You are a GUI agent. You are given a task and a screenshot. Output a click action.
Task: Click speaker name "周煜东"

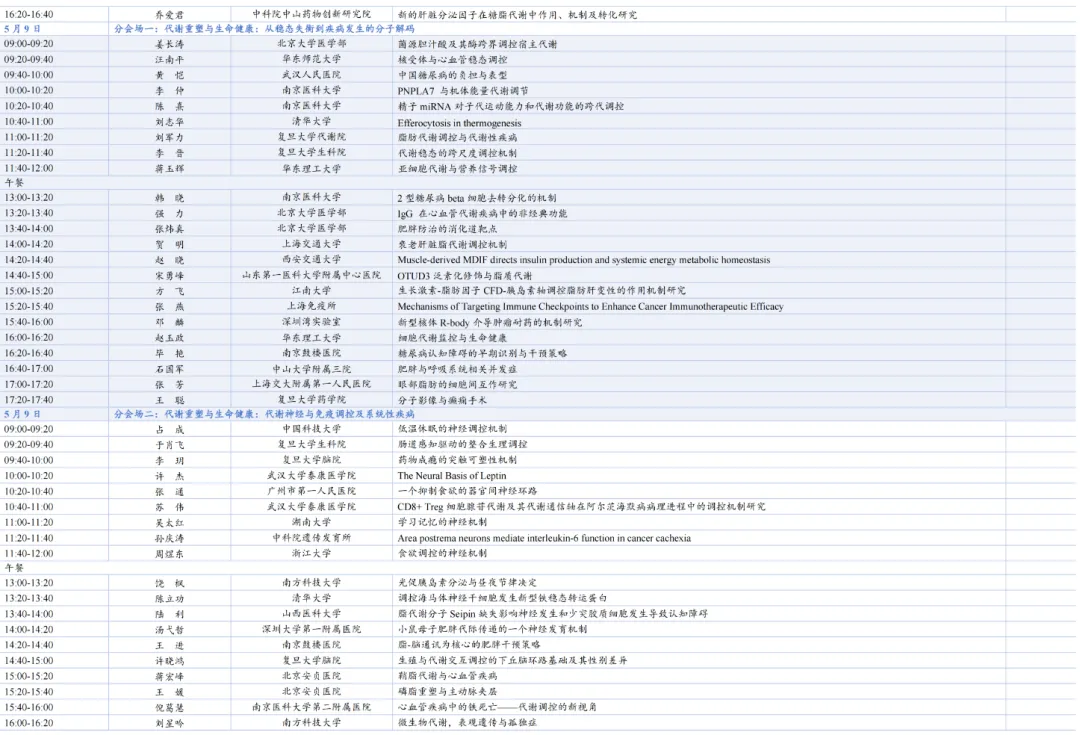[169, 554]
